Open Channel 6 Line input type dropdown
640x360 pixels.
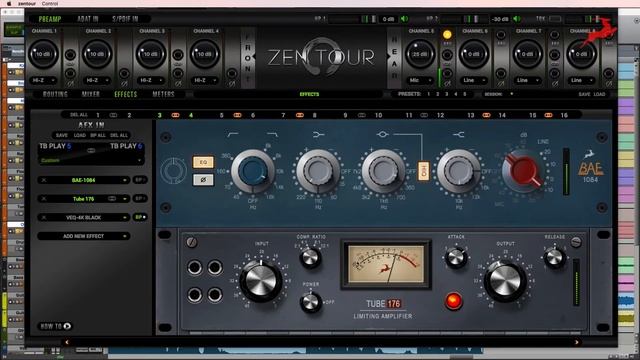click(x=474, y=80)
